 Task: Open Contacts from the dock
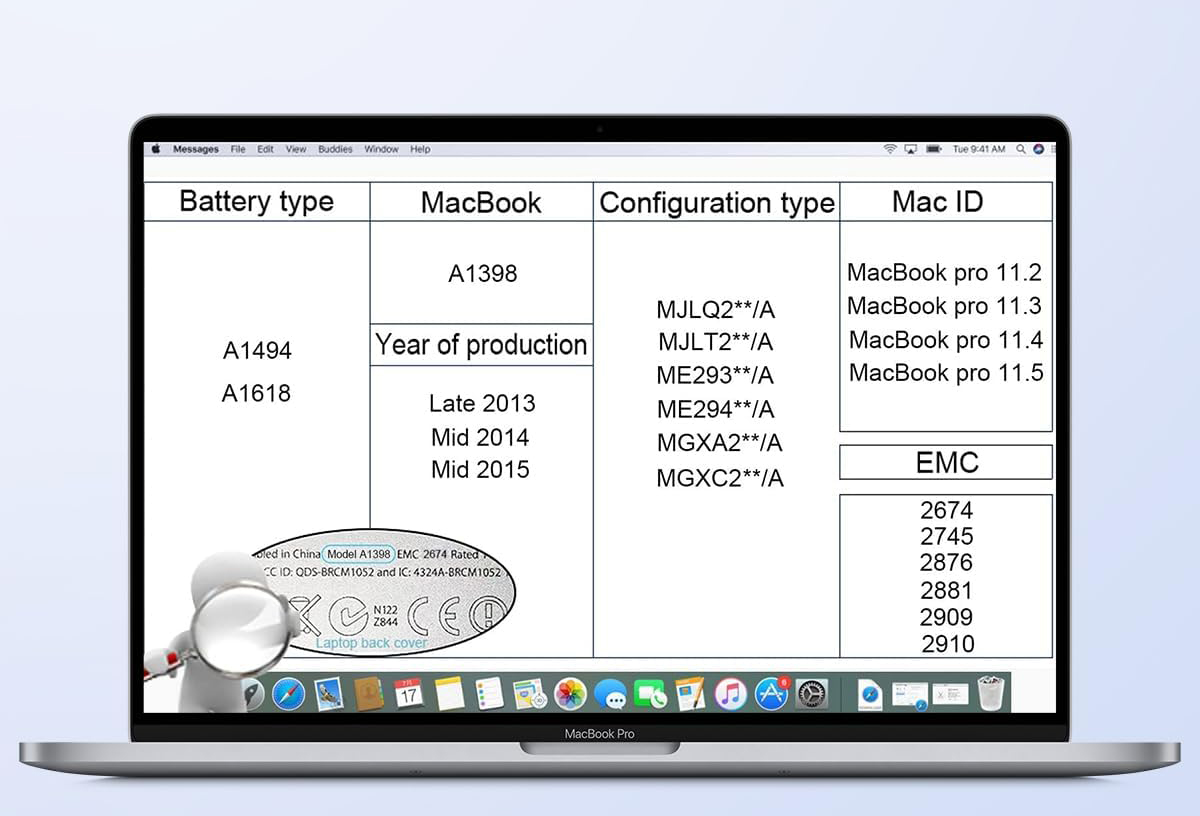(x=369, y=693)
